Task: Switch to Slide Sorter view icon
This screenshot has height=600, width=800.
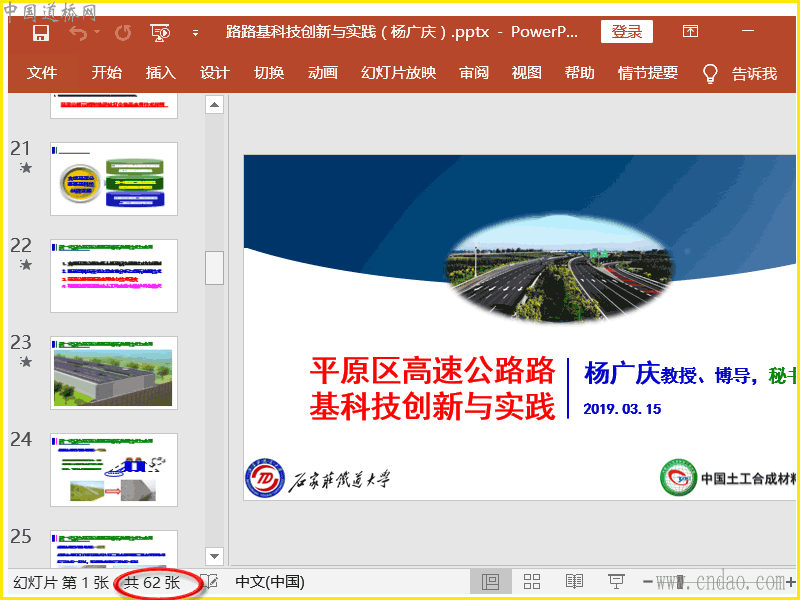Action: click(532, 582)
